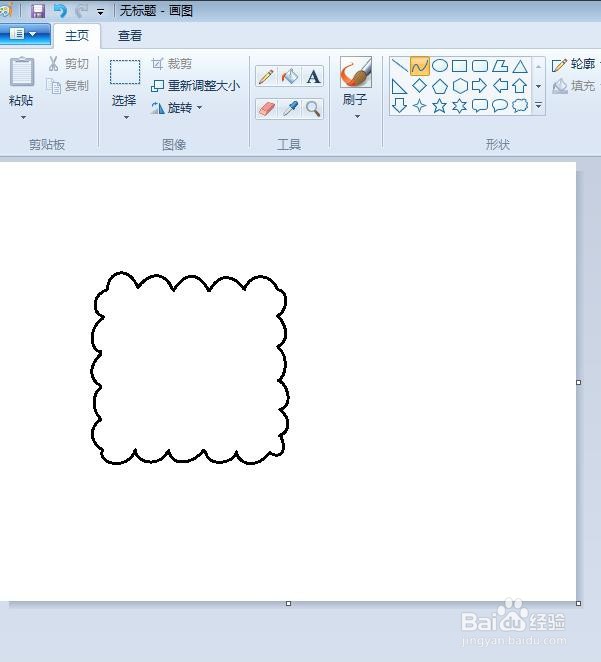Select the Right arrow shape
This screenshot has height=662, width=601.
[479, 86]
